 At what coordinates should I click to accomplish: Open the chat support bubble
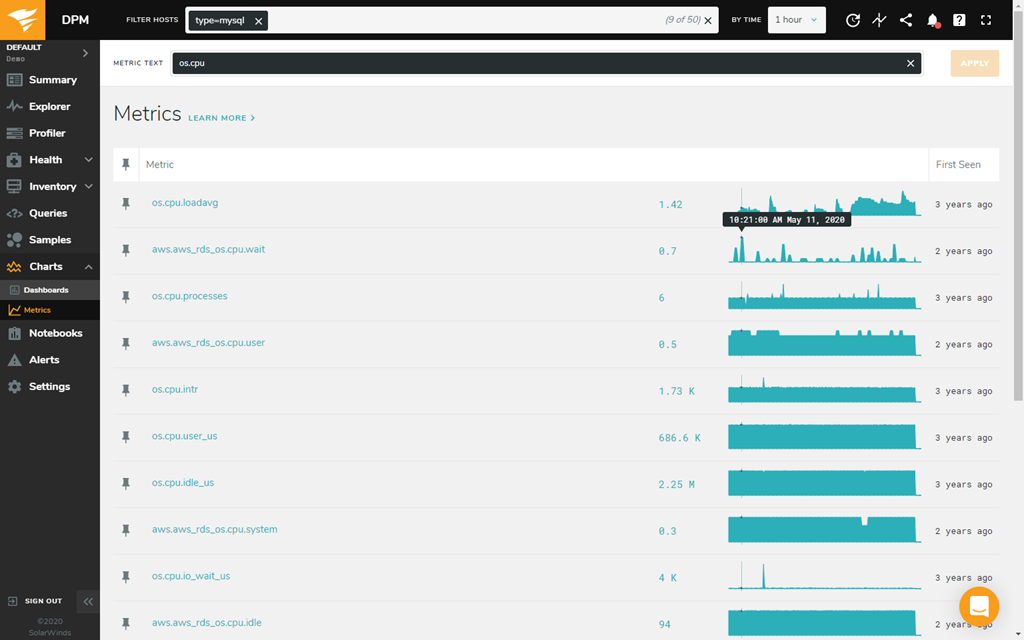(x=979, y=606)
